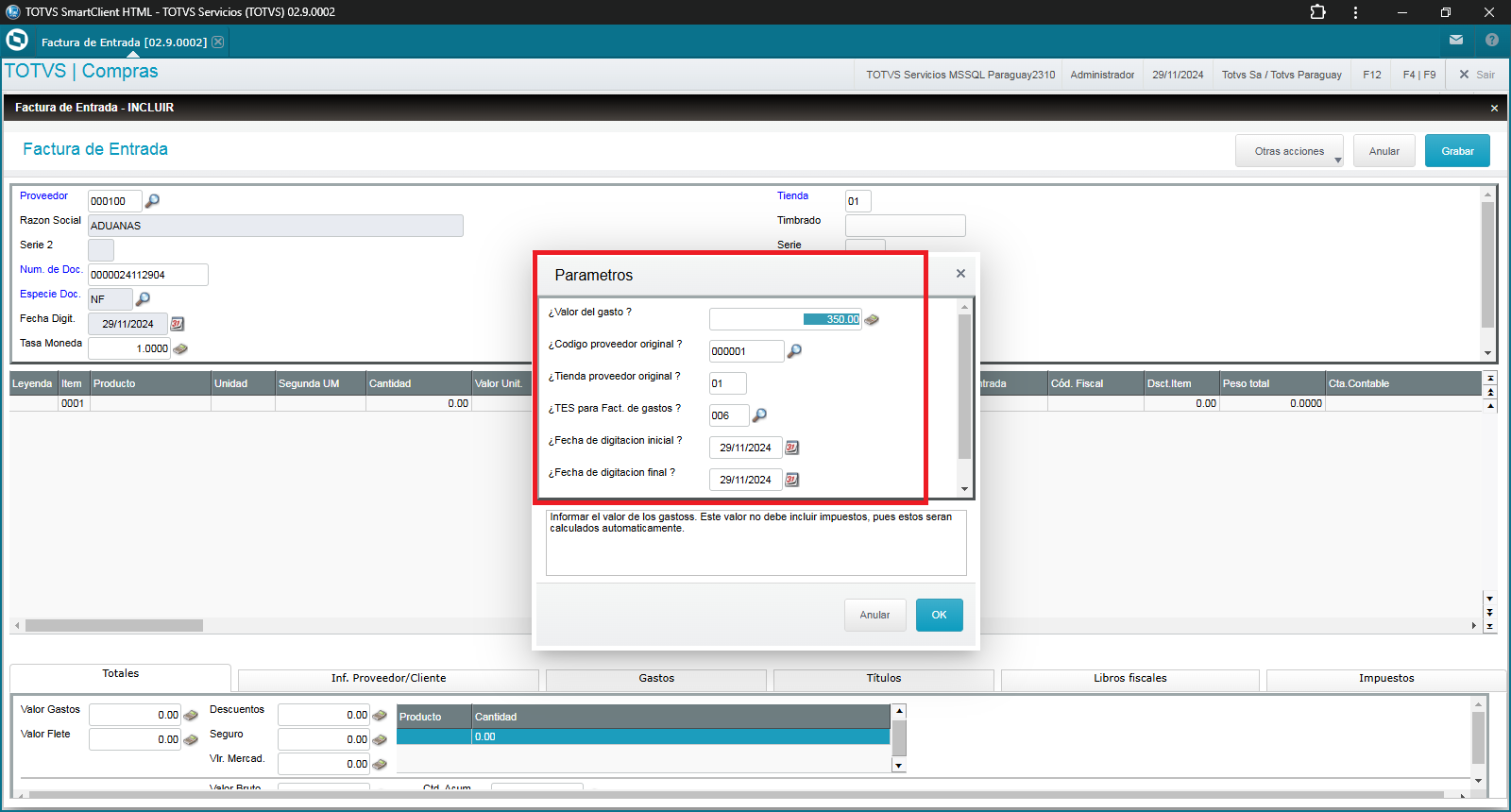Image resolution: width=1511 pixels, height=812 pixels.
Task: Click Tienda proveedor original field
Action: coord(727,383)
